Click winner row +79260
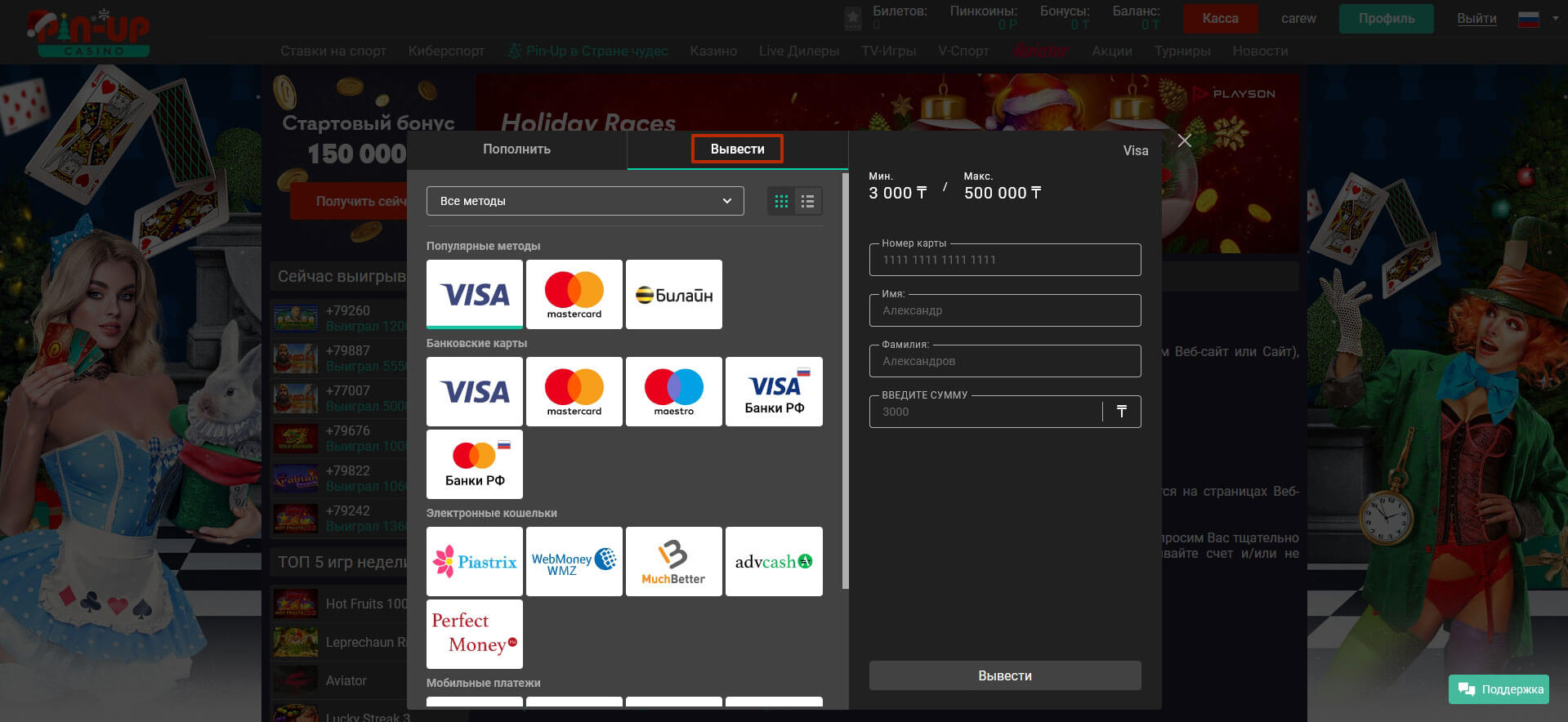The image size is (1568, 722). pos(339,318)
